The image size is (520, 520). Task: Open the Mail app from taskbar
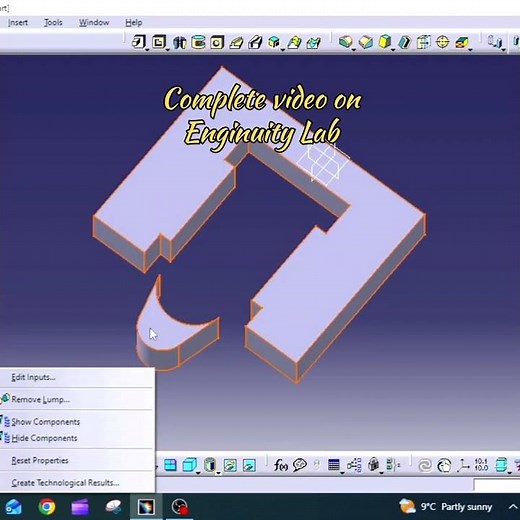pos(13,507)
